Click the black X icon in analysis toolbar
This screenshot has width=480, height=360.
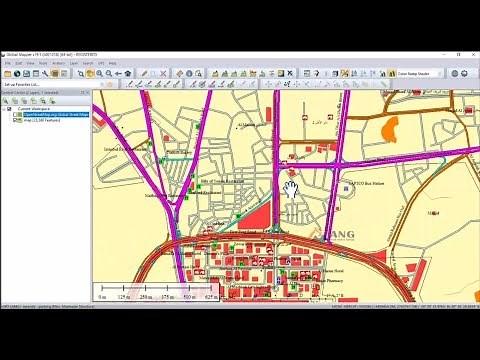(x=290, y=74)
